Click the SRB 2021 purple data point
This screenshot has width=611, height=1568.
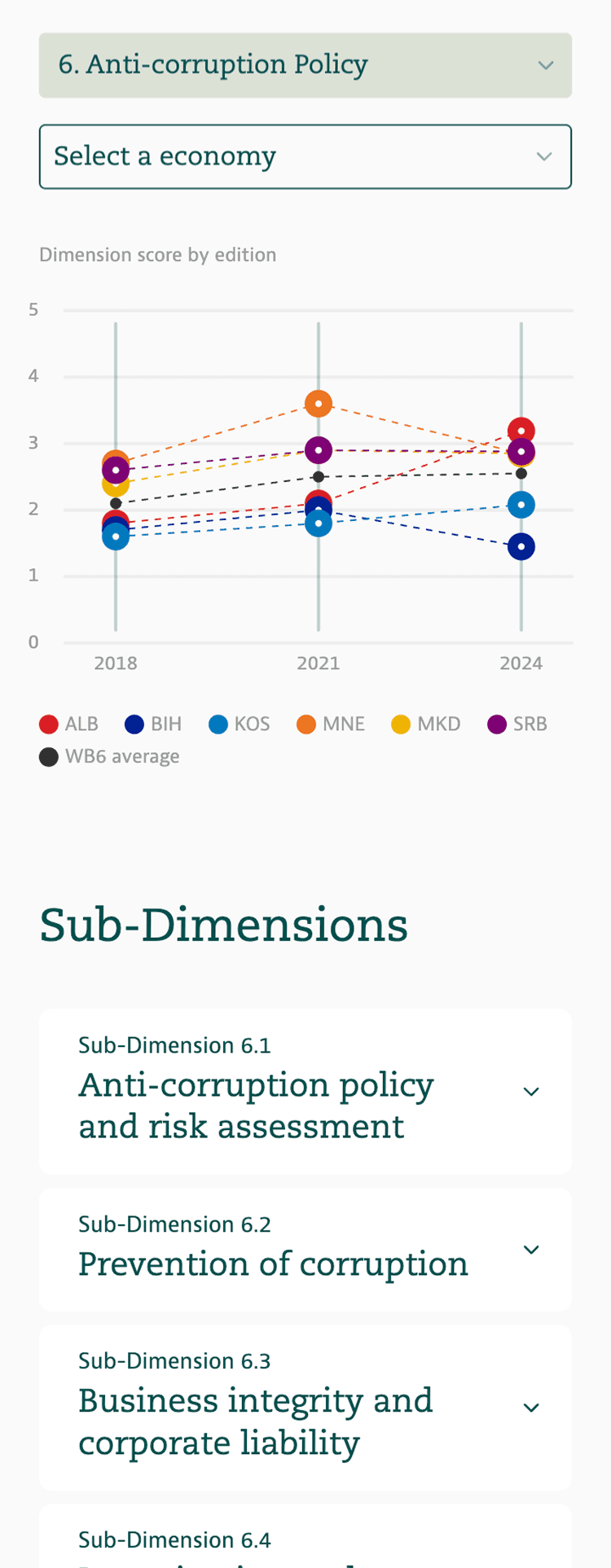[319, 449]
